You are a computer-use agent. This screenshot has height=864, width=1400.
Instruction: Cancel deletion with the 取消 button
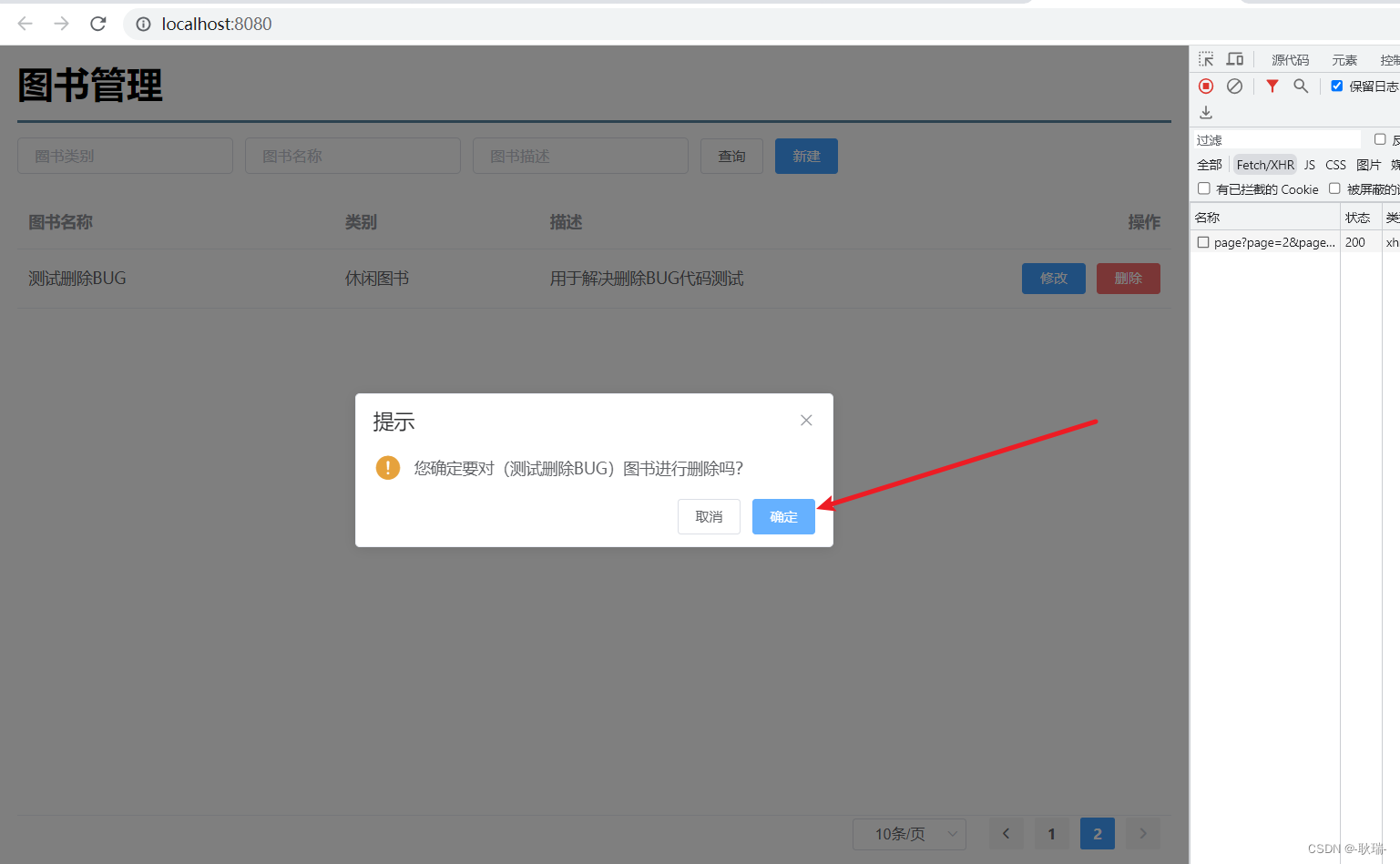click(x=709, y=516)
